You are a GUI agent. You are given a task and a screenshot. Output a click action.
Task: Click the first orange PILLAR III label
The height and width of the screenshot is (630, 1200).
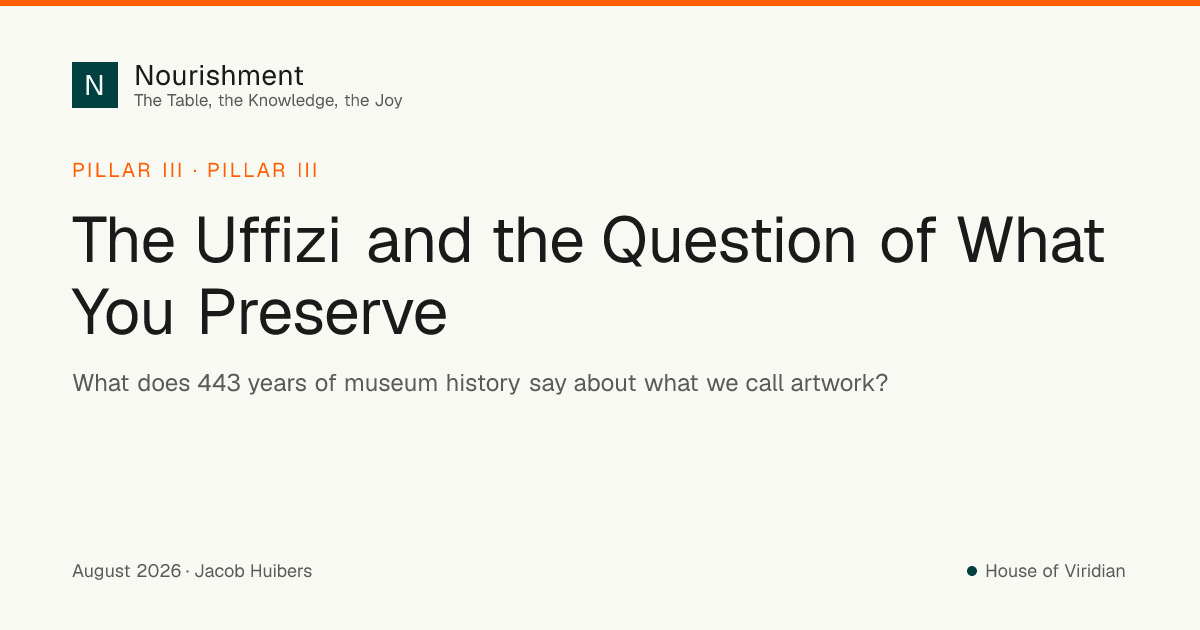(128, 170)
